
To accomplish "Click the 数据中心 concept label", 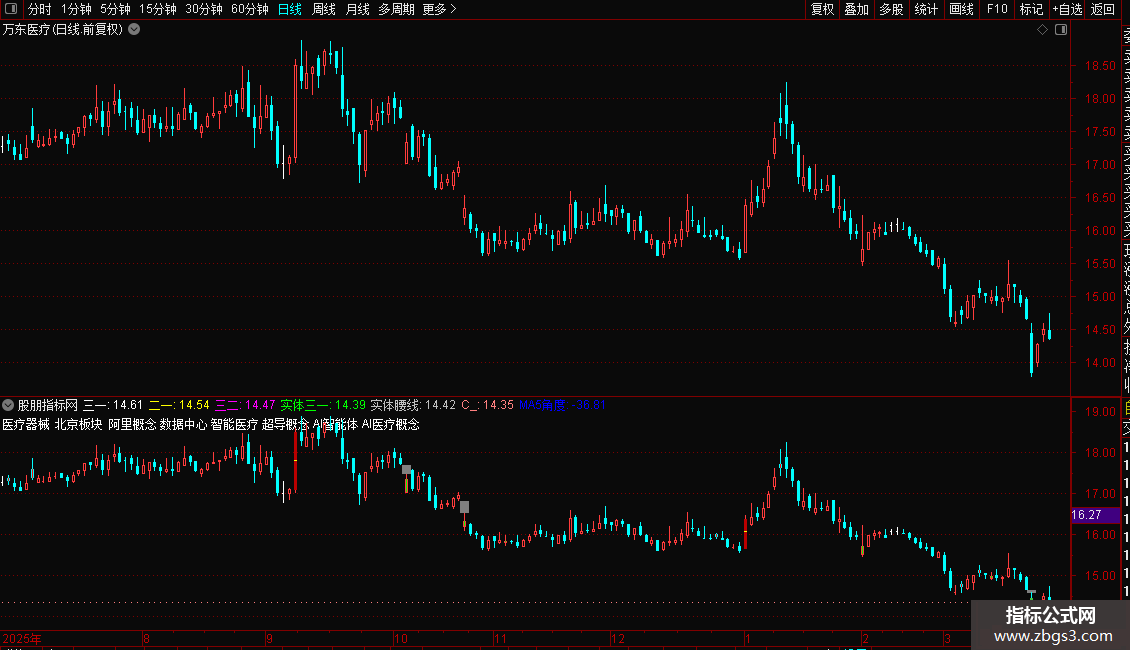I will 183,424.
